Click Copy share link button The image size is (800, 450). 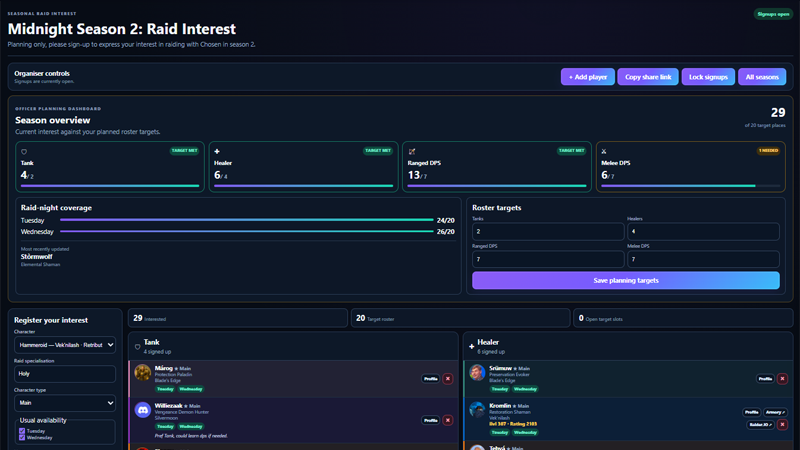click(x=648, y=77)
